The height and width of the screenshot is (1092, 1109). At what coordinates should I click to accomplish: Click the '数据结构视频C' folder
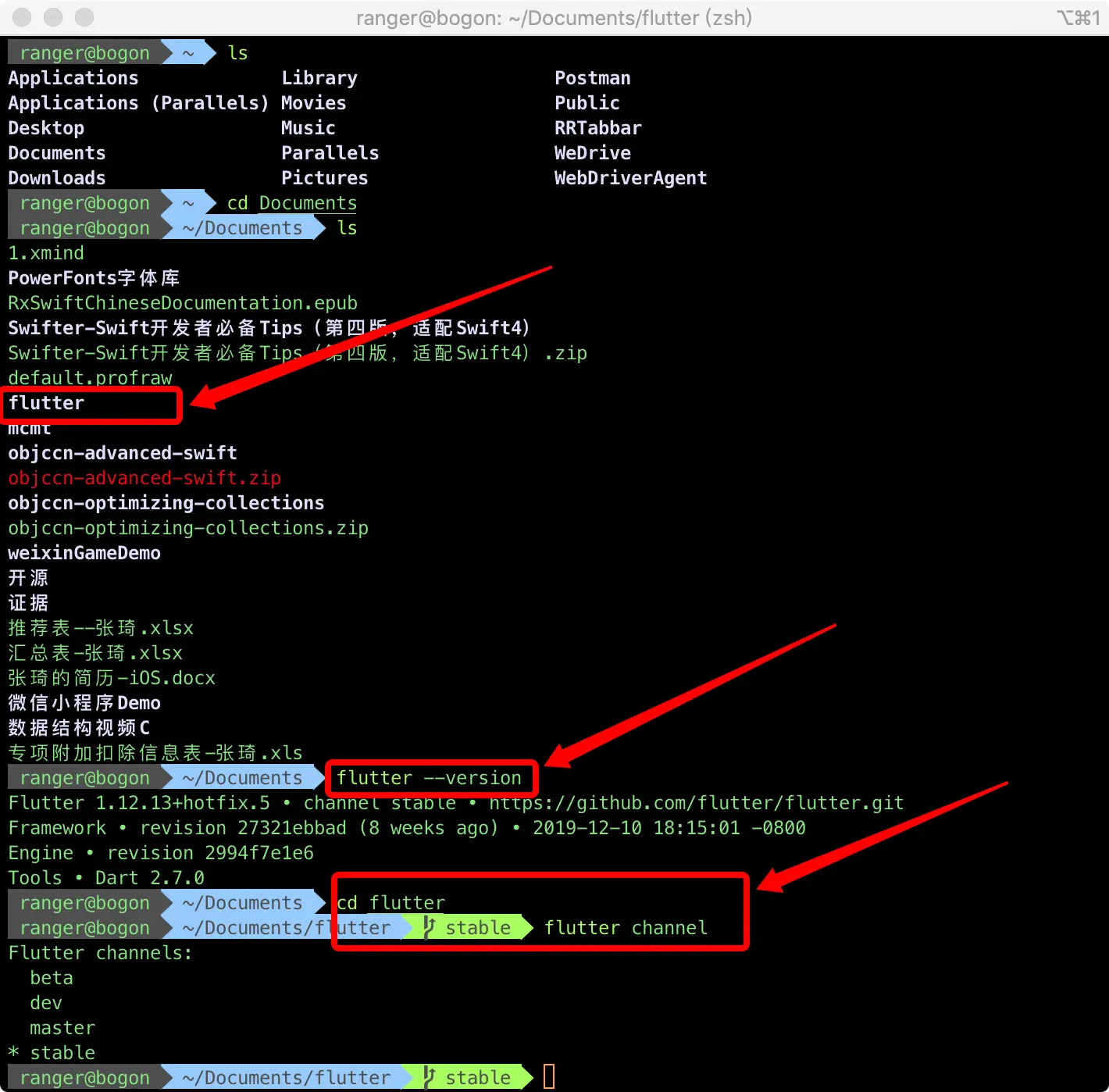pos(79,728)
